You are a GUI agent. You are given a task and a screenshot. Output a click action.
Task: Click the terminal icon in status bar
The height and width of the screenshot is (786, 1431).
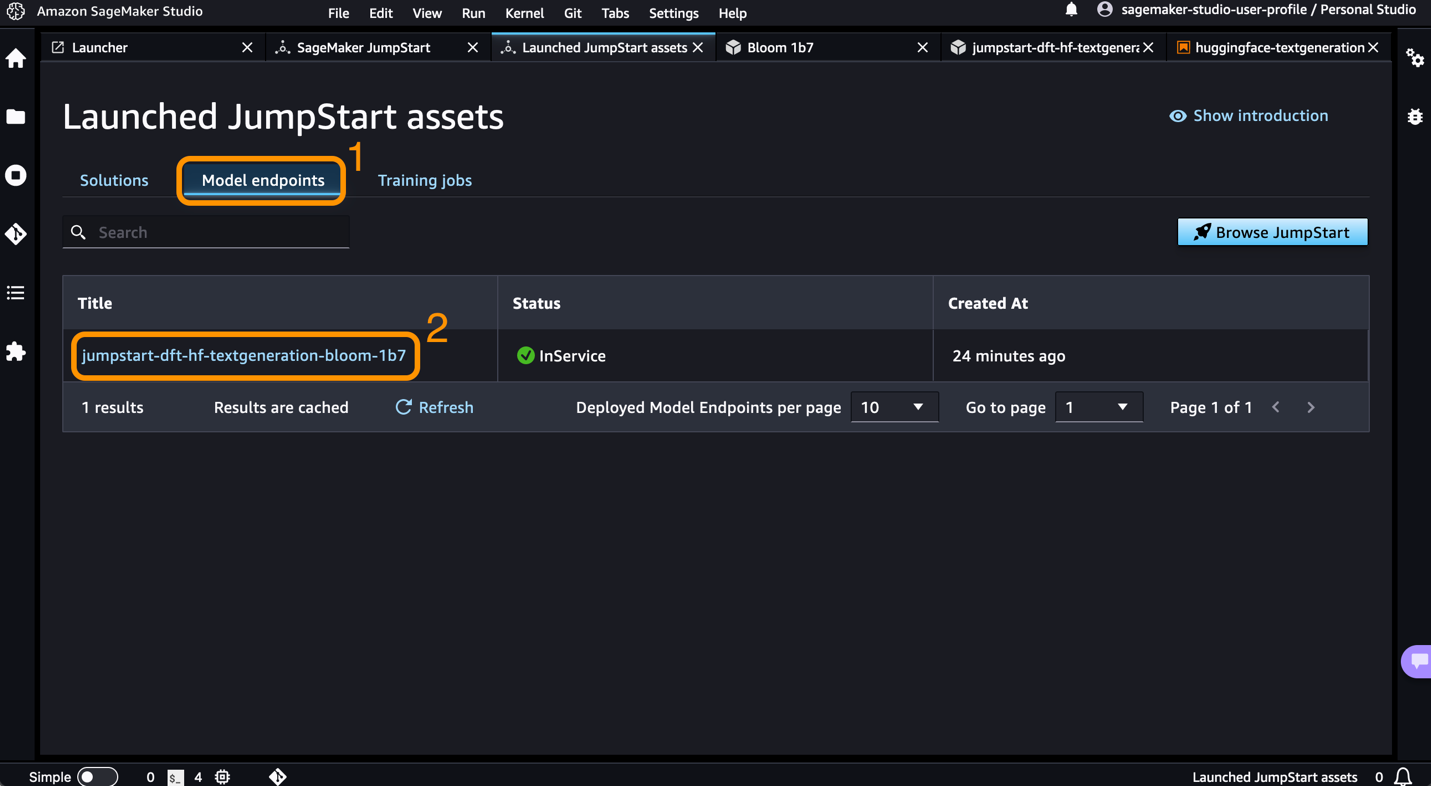pos(175,777)
